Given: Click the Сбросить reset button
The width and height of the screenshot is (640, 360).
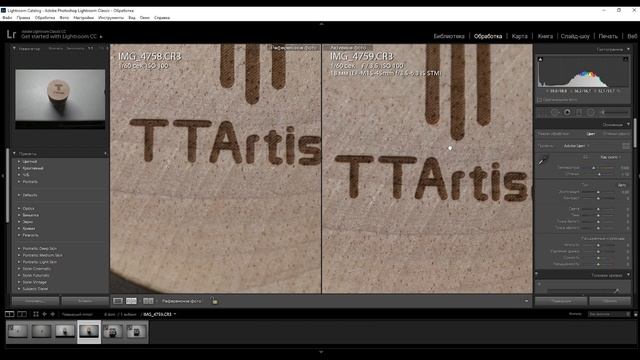Looking at the screenshot, I should [x=610, y=301].
